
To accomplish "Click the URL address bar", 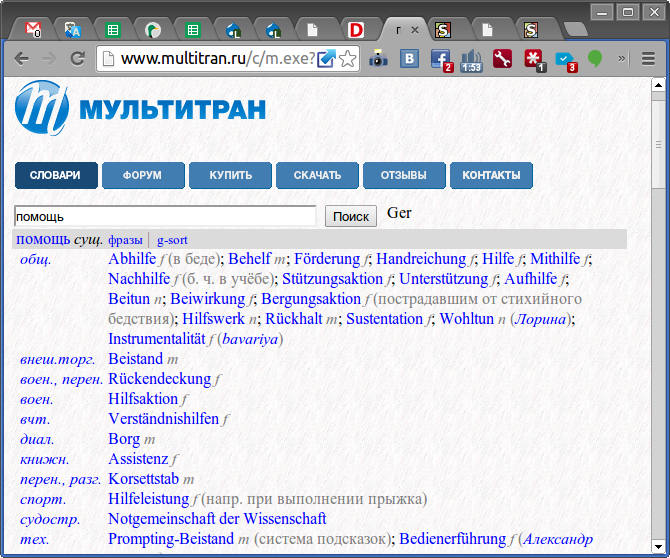I will point(218,59).
